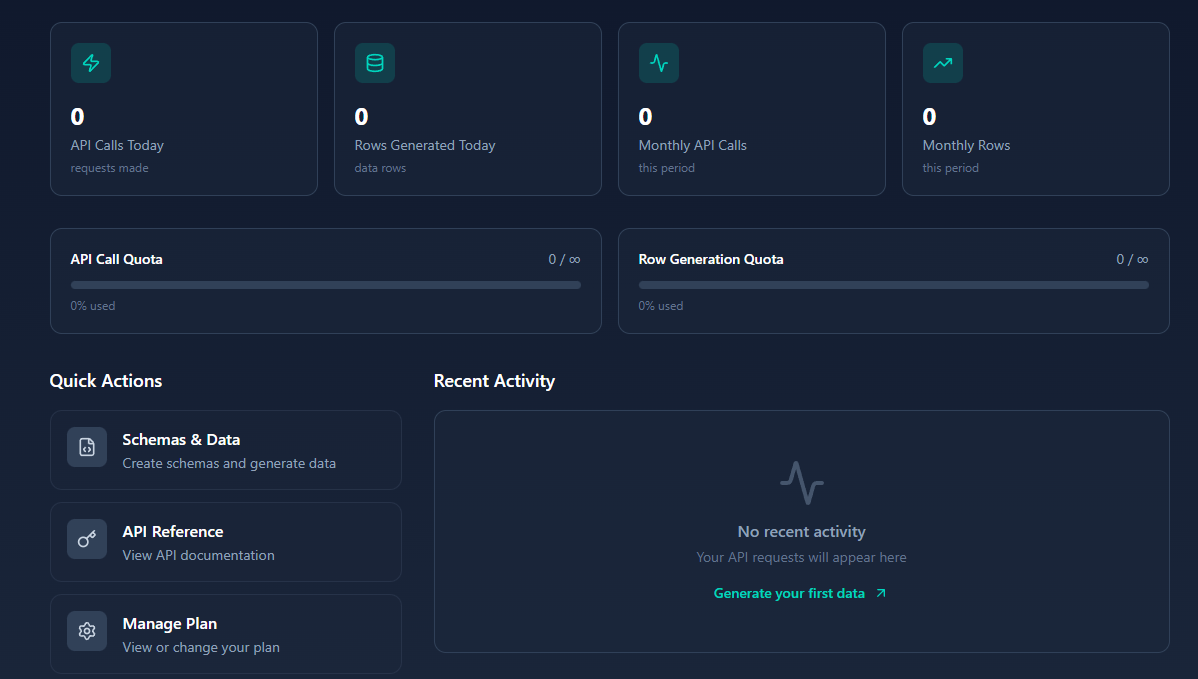Click the activity waveform icon in Recent Activity panel

pyautogui.click(x=801, y=481)
